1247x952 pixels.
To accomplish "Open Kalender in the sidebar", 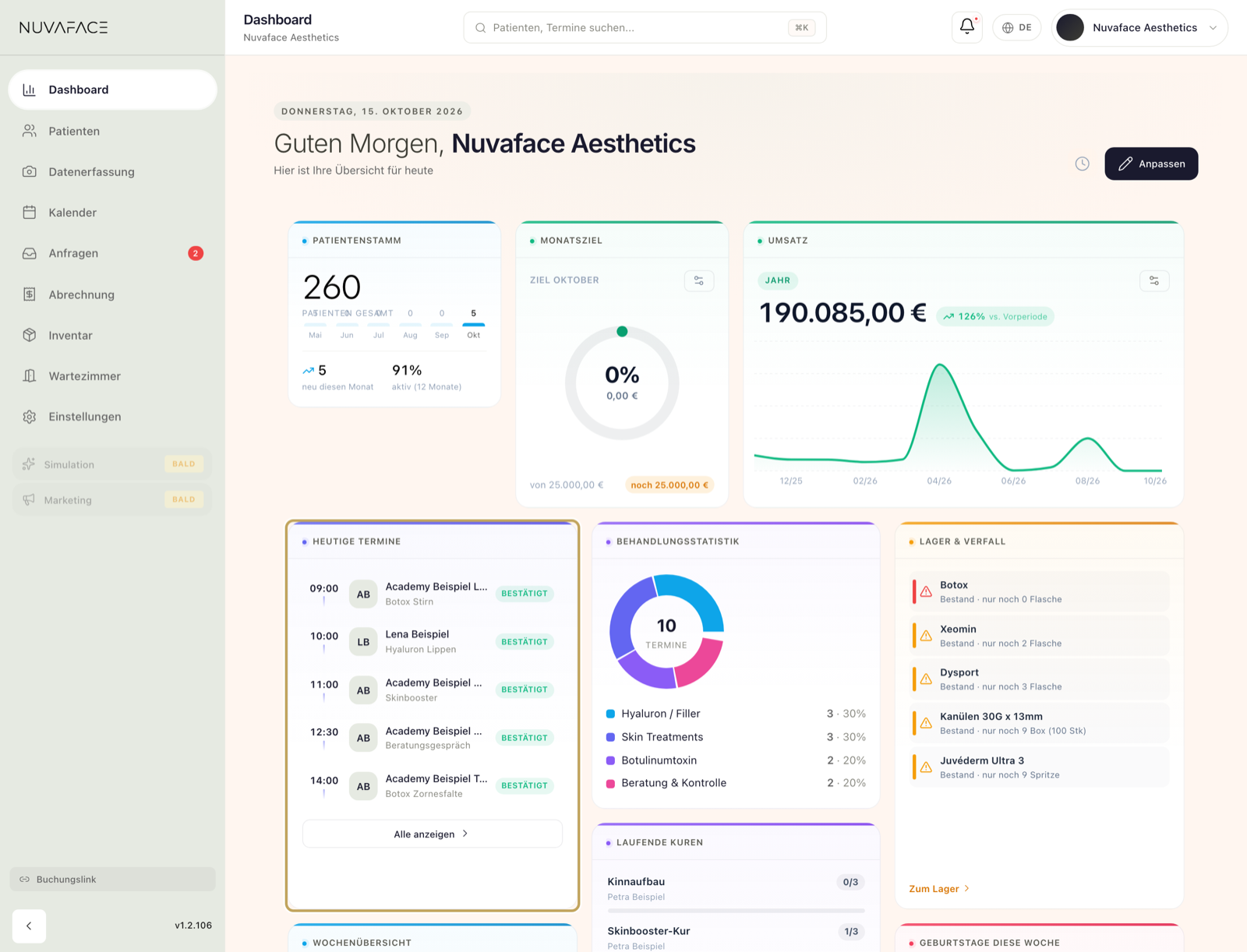I will [x=112, y=212].
